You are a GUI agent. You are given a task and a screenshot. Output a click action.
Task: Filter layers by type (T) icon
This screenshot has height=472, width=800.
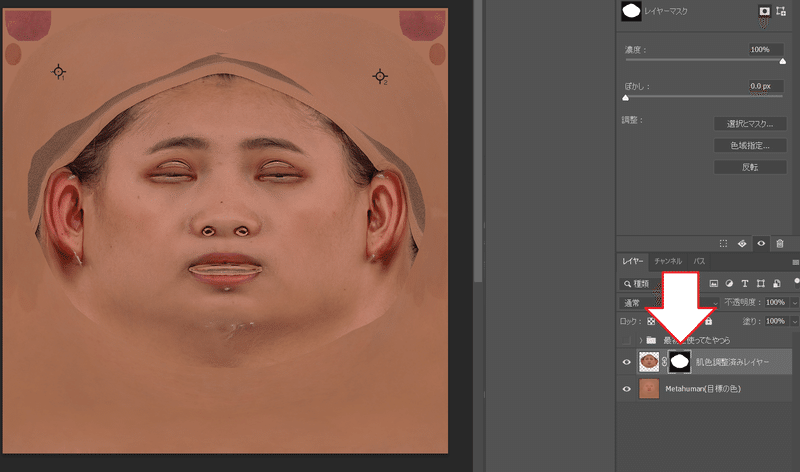[x=745, y=283]
